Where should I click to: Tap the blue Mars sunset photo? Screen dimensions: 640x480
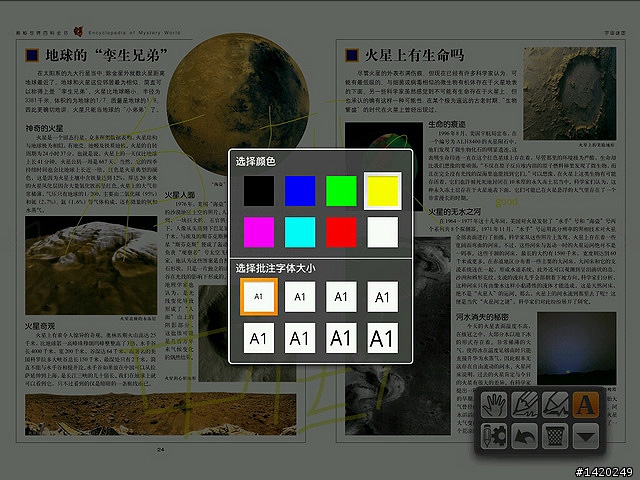pos(576,349)
